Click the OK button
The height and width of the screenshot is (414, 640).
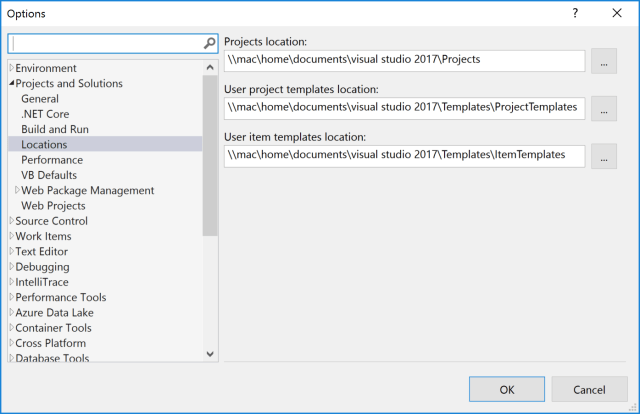507,389
